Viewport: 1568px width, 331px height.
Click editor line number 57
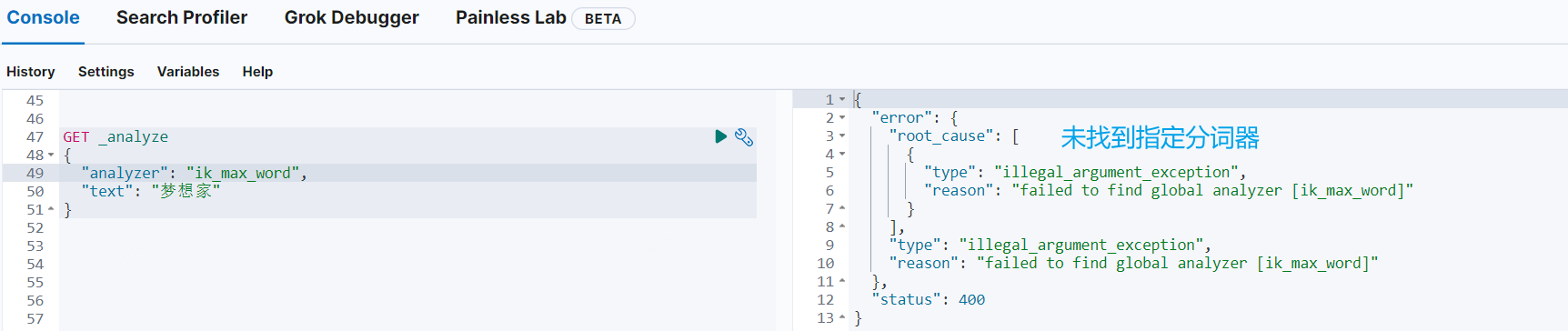(35, 318)
